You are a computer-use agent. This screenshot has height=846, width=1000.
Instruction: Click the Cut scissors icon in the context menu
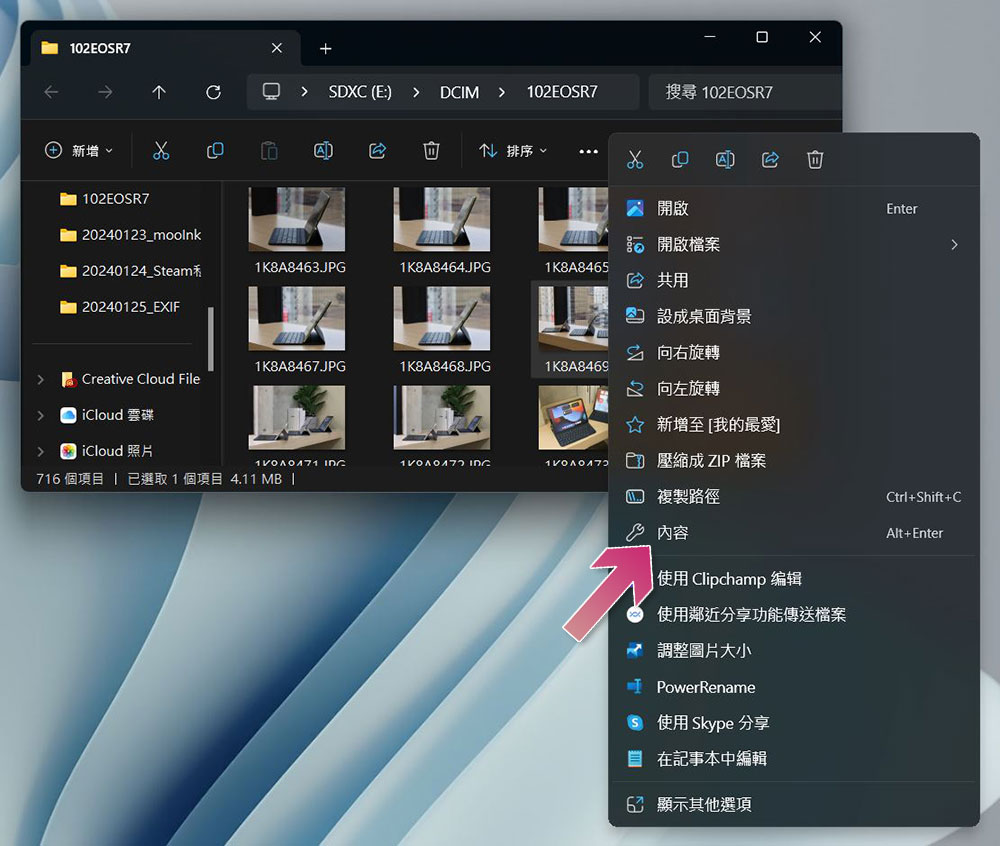(x=635, y=159)
